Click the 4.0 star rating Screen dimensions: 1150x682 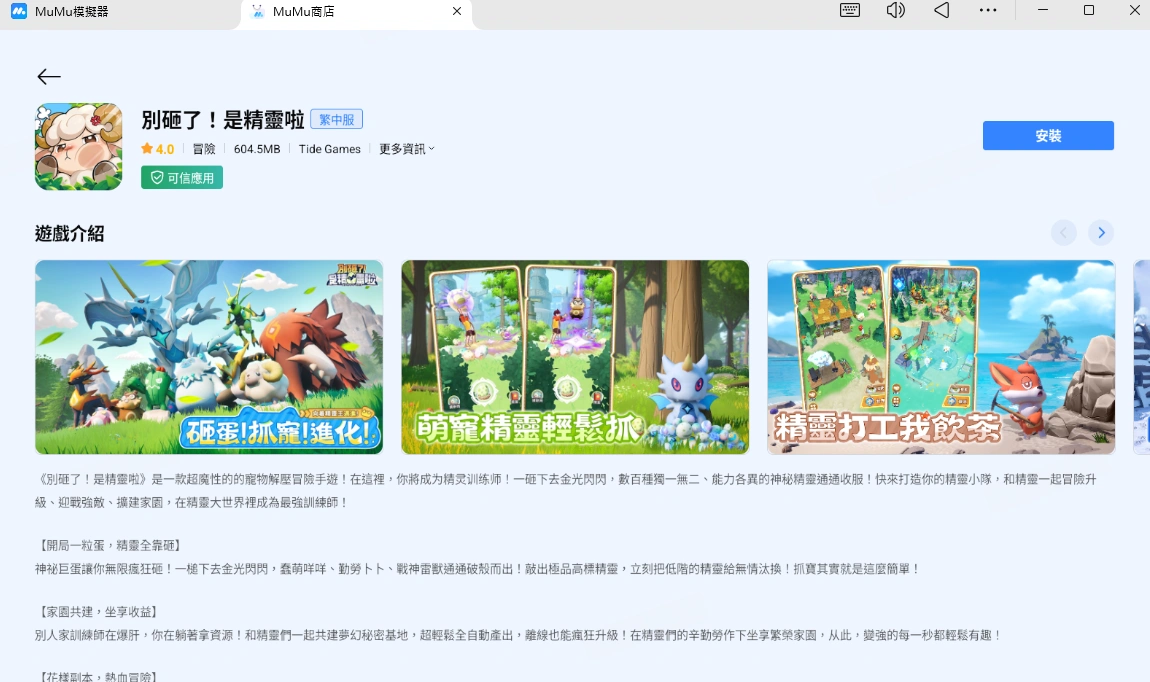[158, 149]
